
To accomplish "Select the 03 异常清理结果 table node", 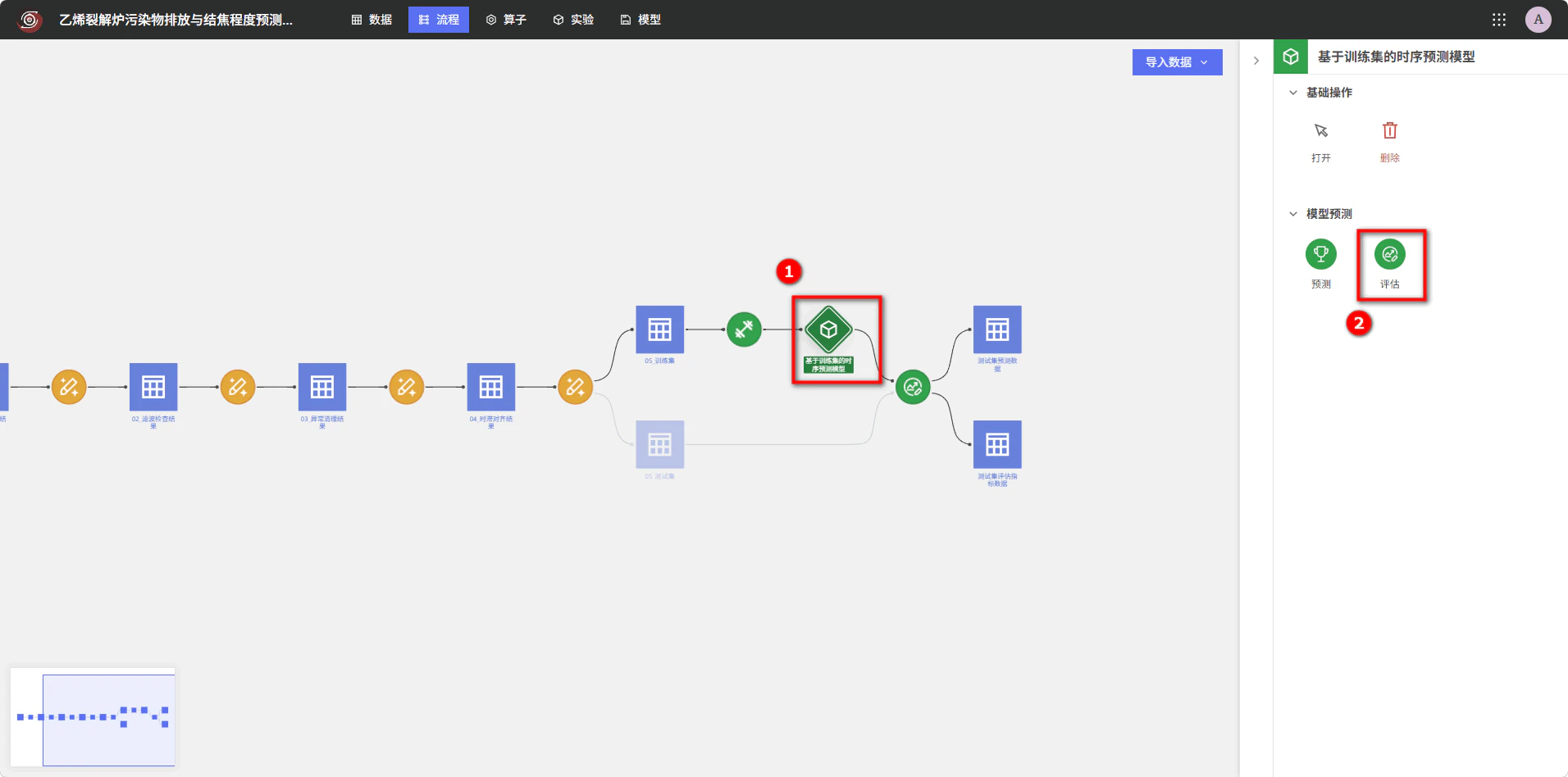I will click(x=322, y=387).
